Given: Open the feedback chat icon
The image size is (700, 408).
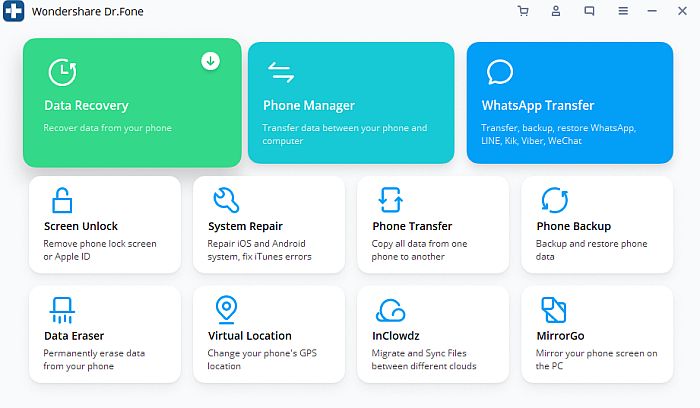Looking at the screenshot, I should [x=589, y=11].
